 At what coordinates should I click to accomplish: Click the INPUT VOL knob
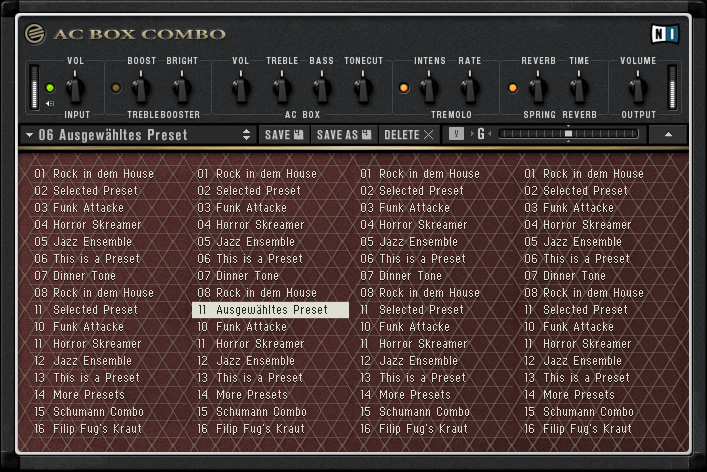(75, 88)
